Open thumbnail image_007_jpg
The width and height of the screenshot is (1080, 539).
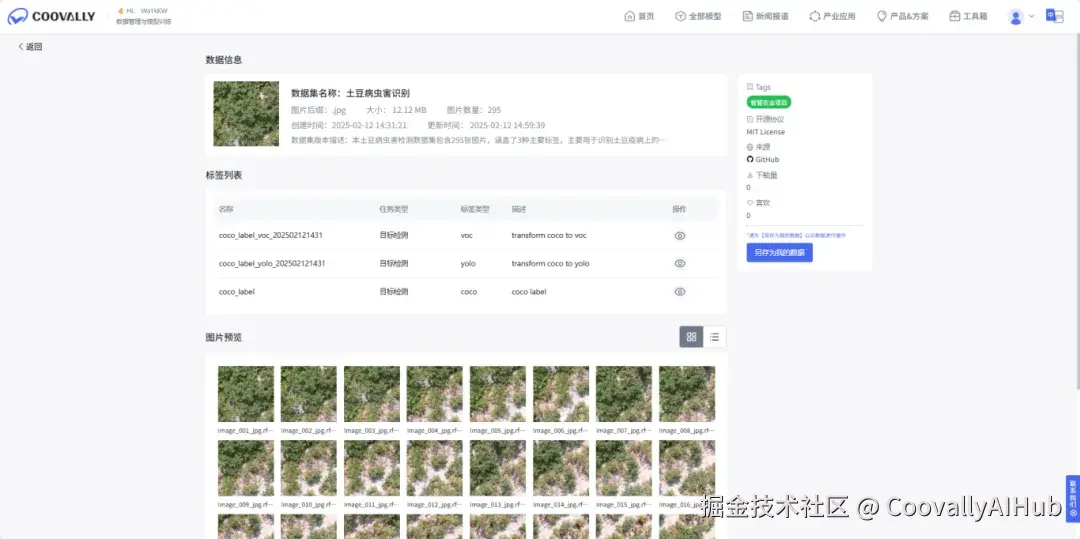tap(624, 394)
